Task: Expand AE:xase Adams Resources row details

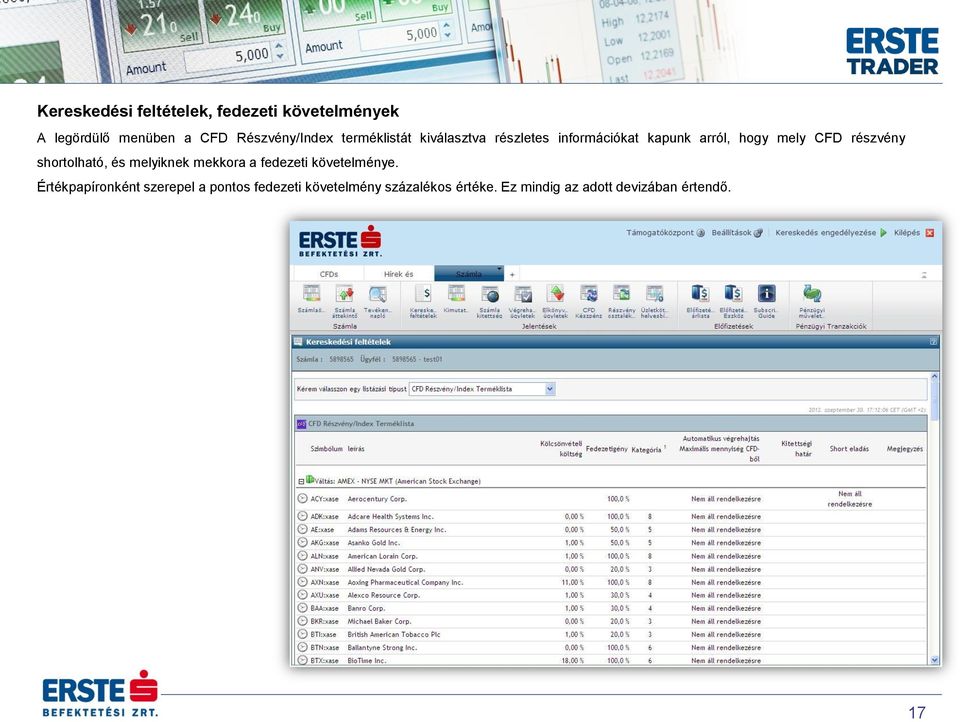Action: 302,529
